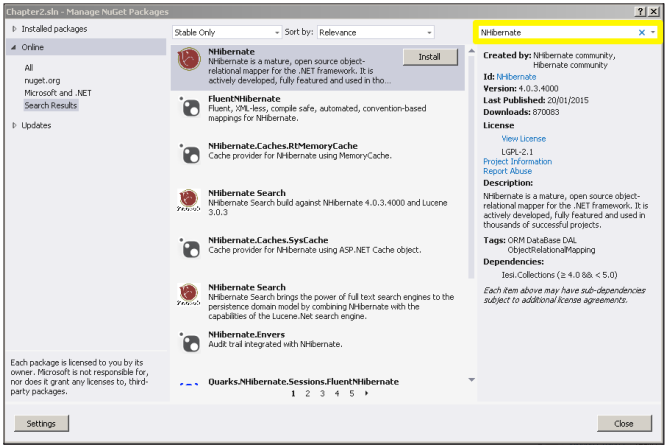Screen dimensions: 667x447
Task: Go to results page 3
Action: [322, 394]
